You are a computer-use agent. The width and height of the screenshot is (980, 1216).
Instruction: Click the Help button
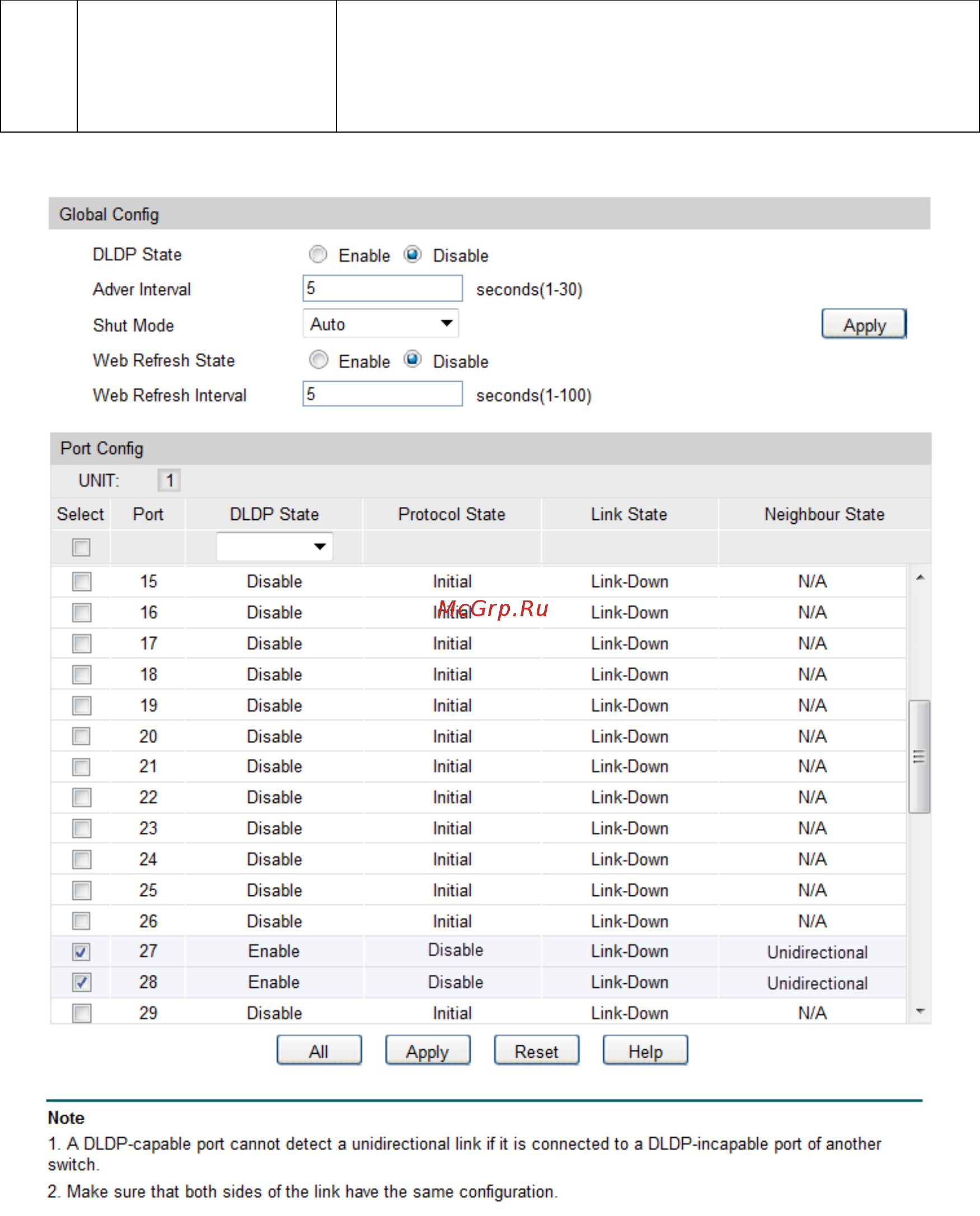click(x=645, y=1051)
